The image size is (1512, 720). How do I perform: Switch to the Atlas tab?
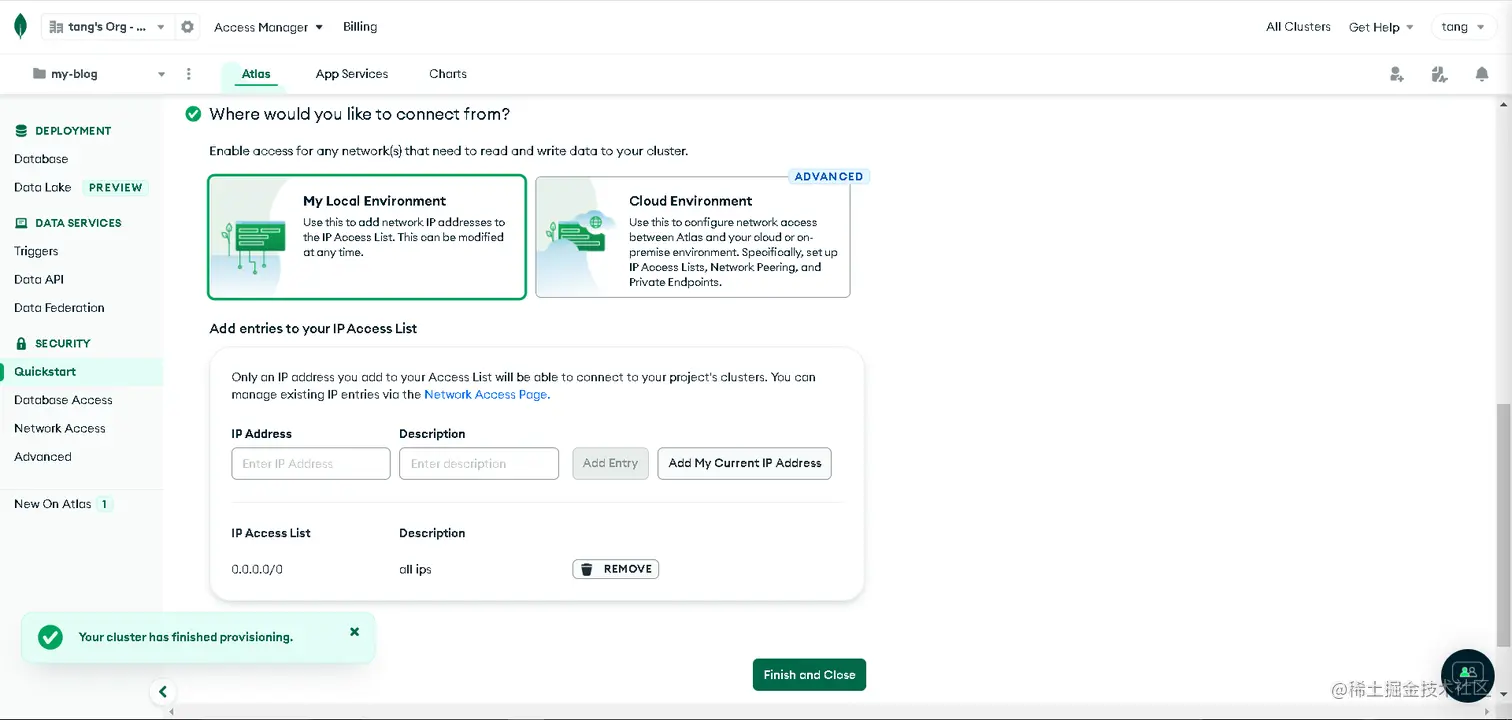256,74
